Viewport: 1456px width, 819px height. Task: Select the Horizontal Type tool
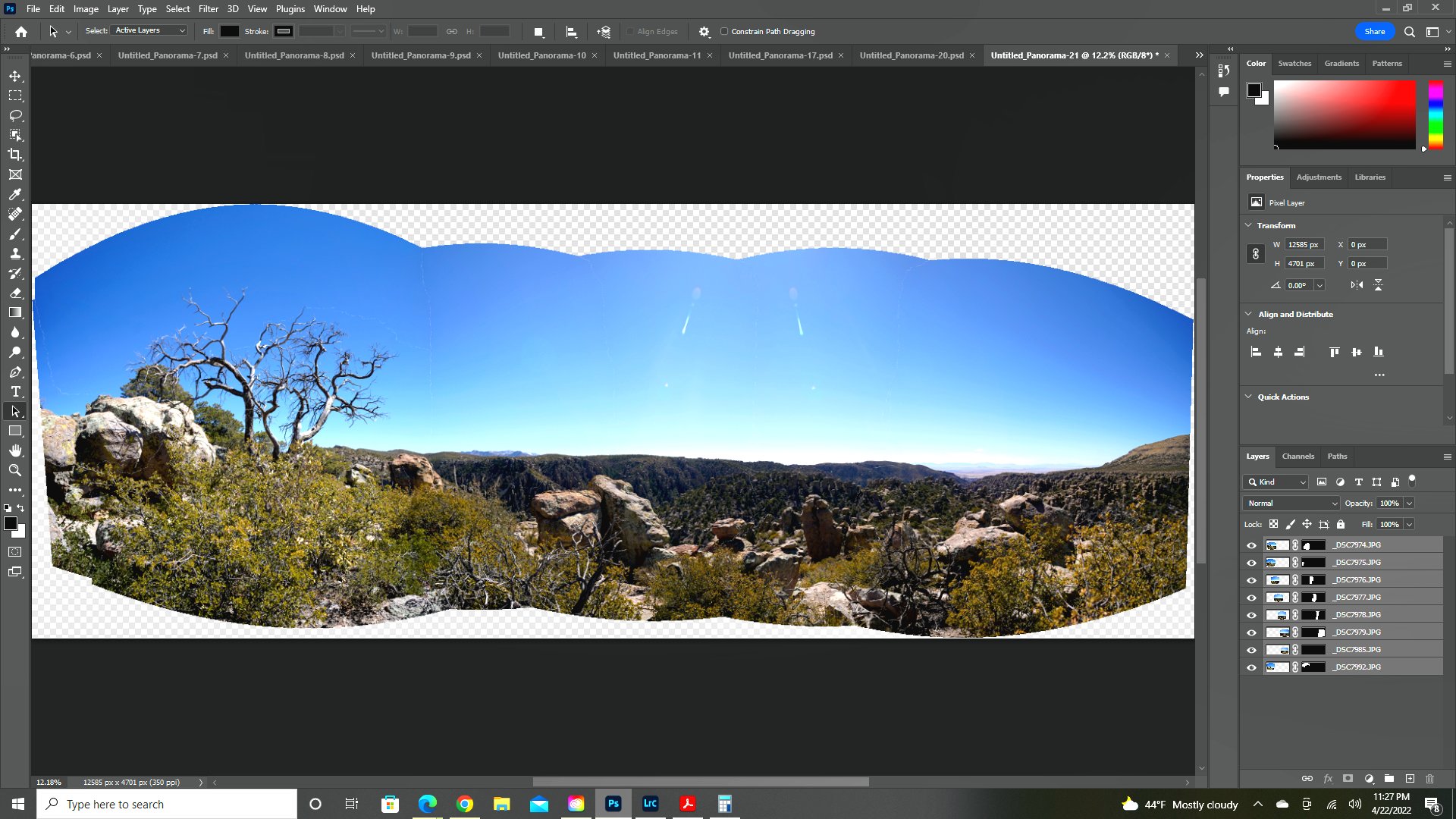(x=15, y=391)
